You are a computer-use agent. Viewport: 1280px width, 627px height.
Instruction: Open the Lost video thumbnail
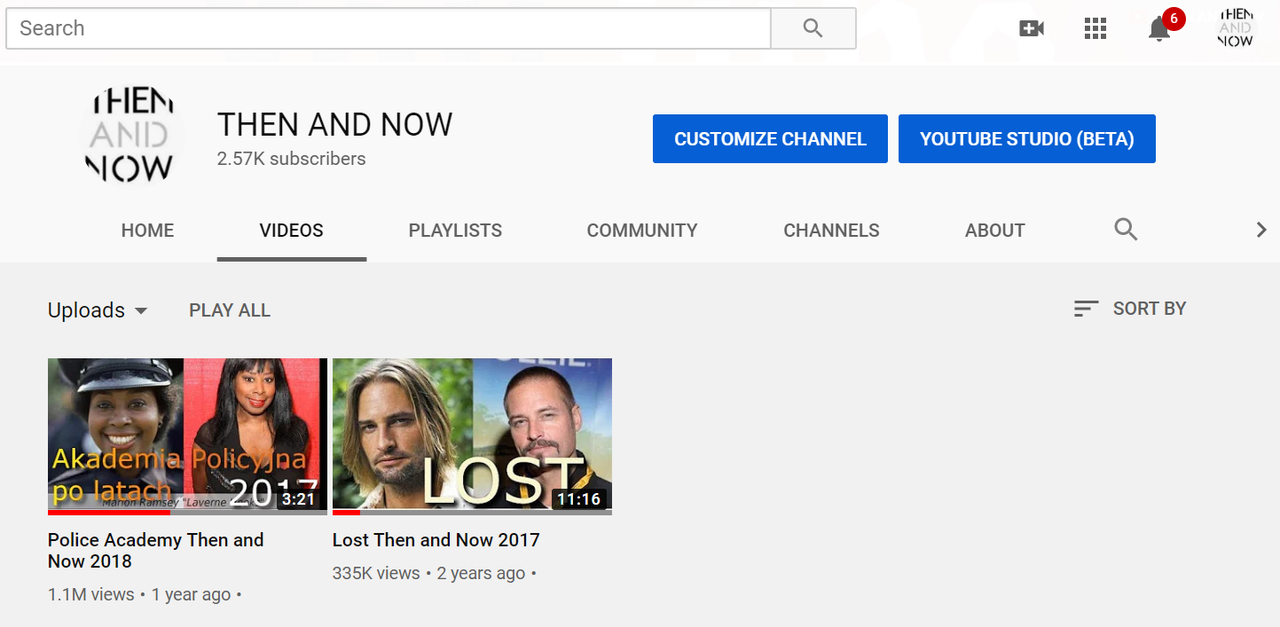472,436
